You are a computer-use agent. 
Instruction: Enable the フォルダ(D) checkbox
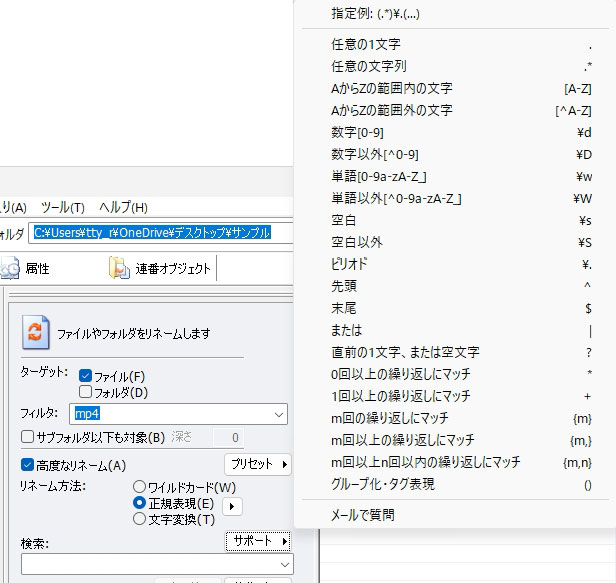[86, 392]
